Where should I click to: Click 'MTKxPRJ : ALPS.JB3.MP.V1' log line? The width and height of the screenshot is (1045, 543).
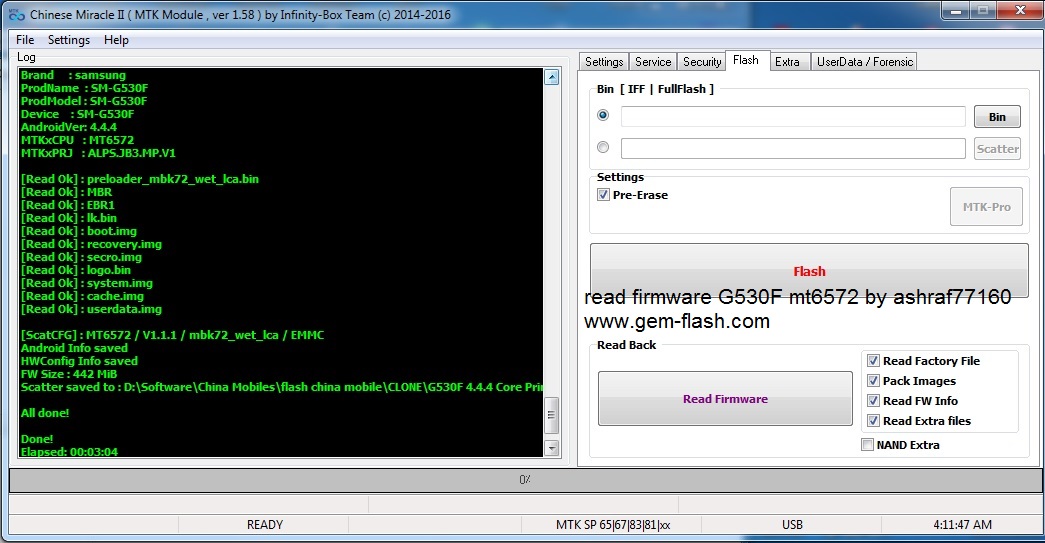coord(98,153)
